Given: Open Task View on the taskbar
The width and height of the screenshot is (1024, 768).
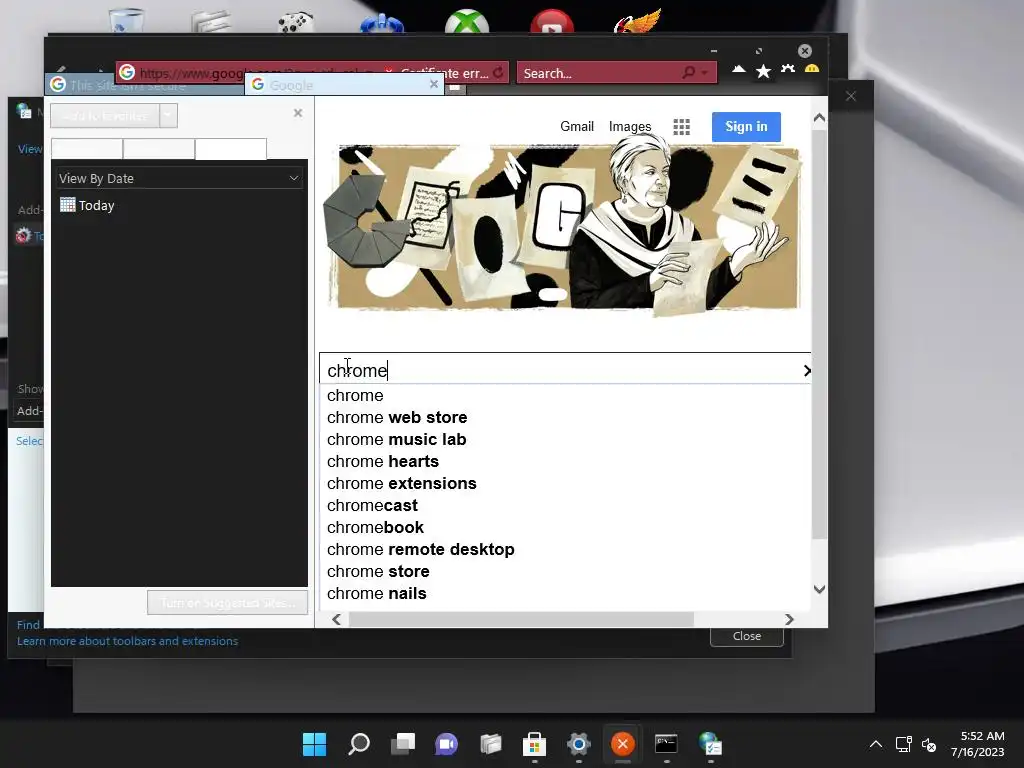Looking at the screenshot, I should (402, 744).
